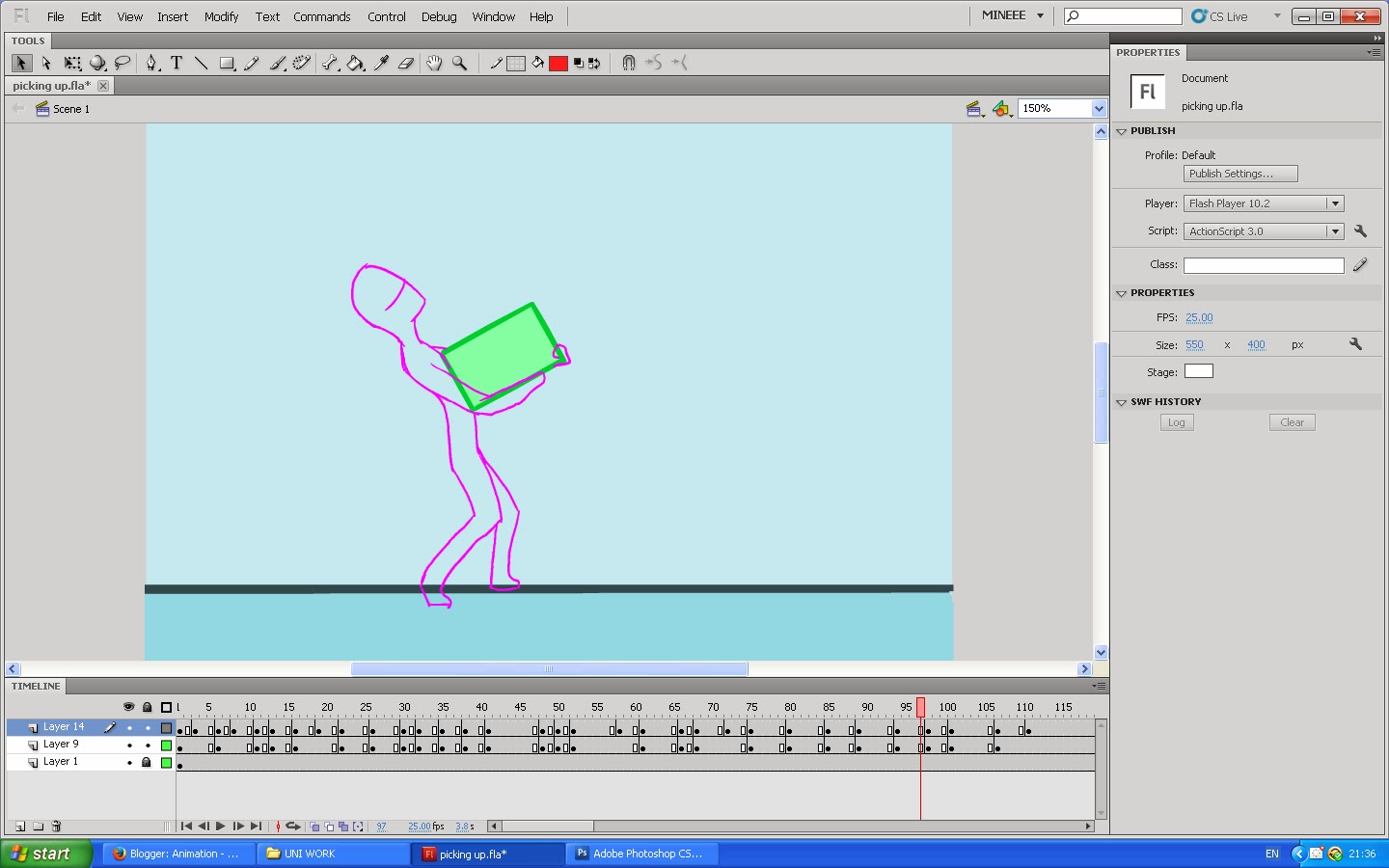The image size is (1389, 868).
Task: Pick the 3D Rotation tool
Action: tap(97, 64)
